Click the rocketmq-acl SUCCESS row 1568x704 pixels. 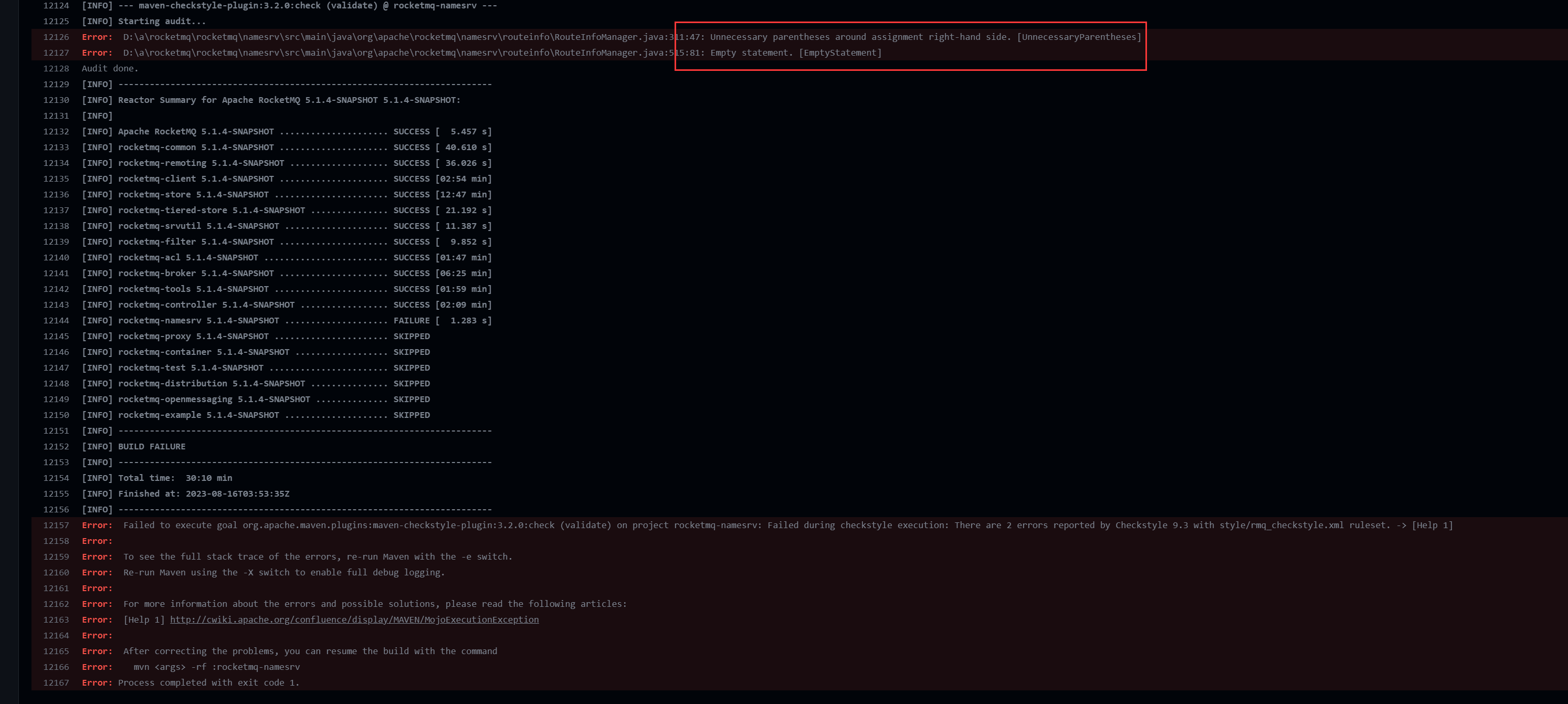pos(287,258)
